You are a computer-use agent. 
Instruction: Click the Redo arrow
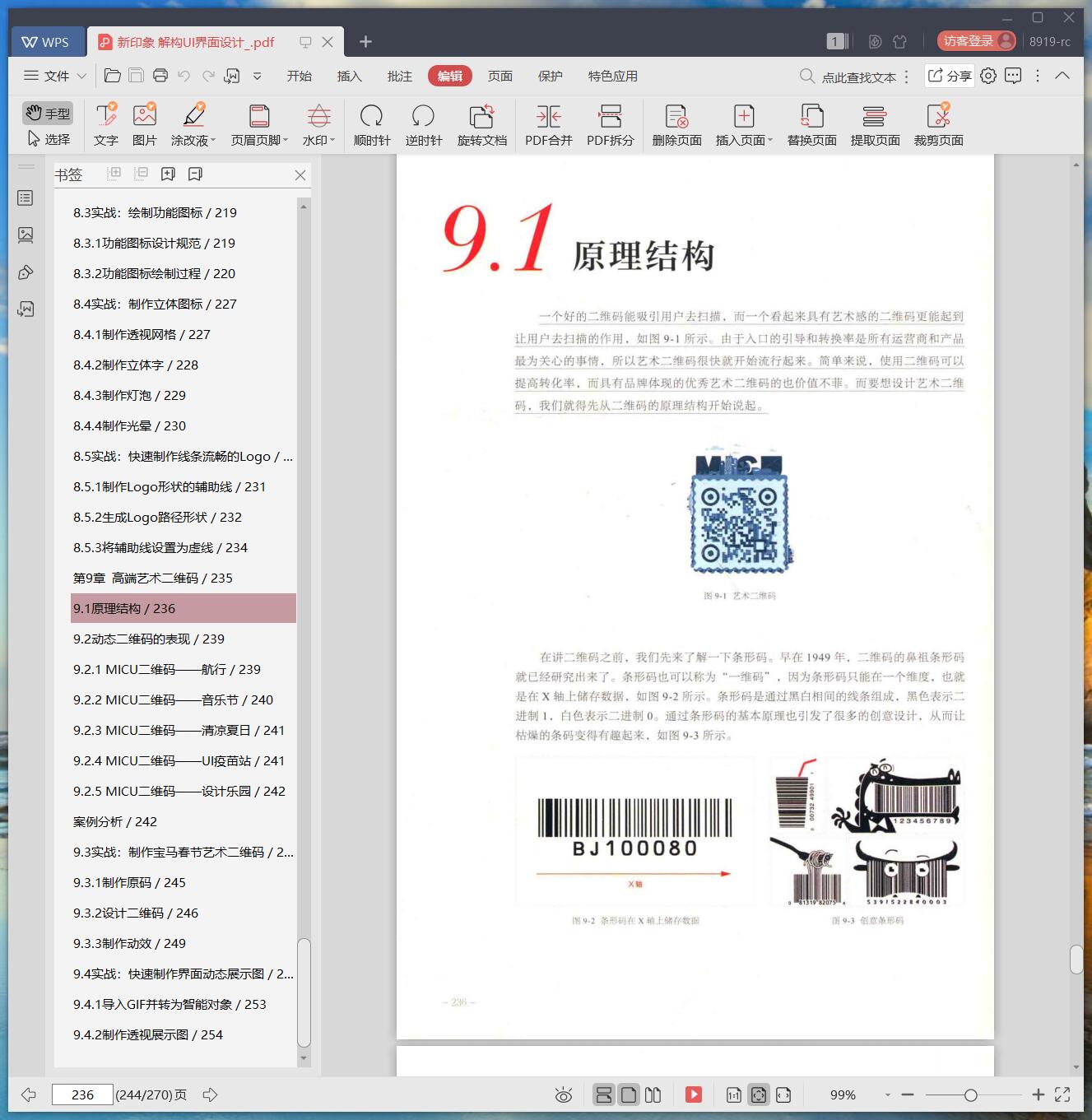tap(208, 76)
